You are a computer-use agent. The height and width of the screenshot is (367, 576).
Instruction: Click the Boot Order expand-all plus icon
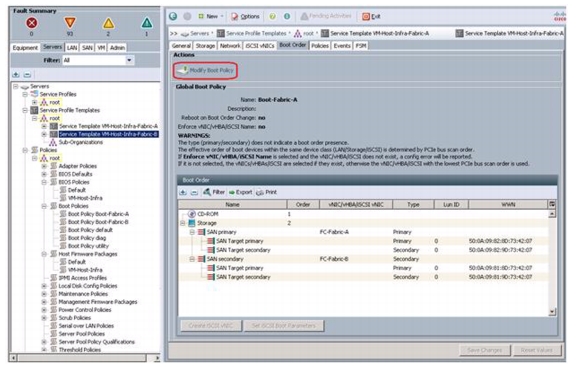point(183,192)
